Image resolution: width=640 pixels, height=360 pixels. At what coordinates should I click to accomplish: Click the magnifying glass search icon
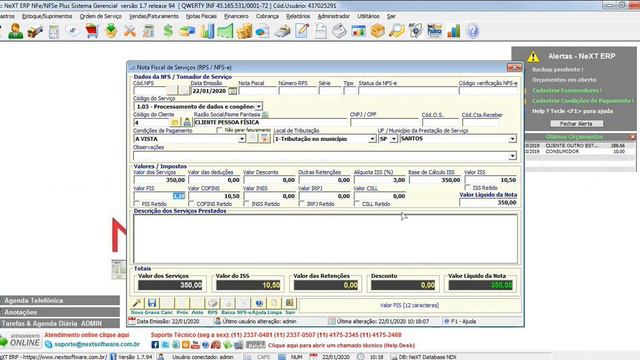[x=396, y=31]
